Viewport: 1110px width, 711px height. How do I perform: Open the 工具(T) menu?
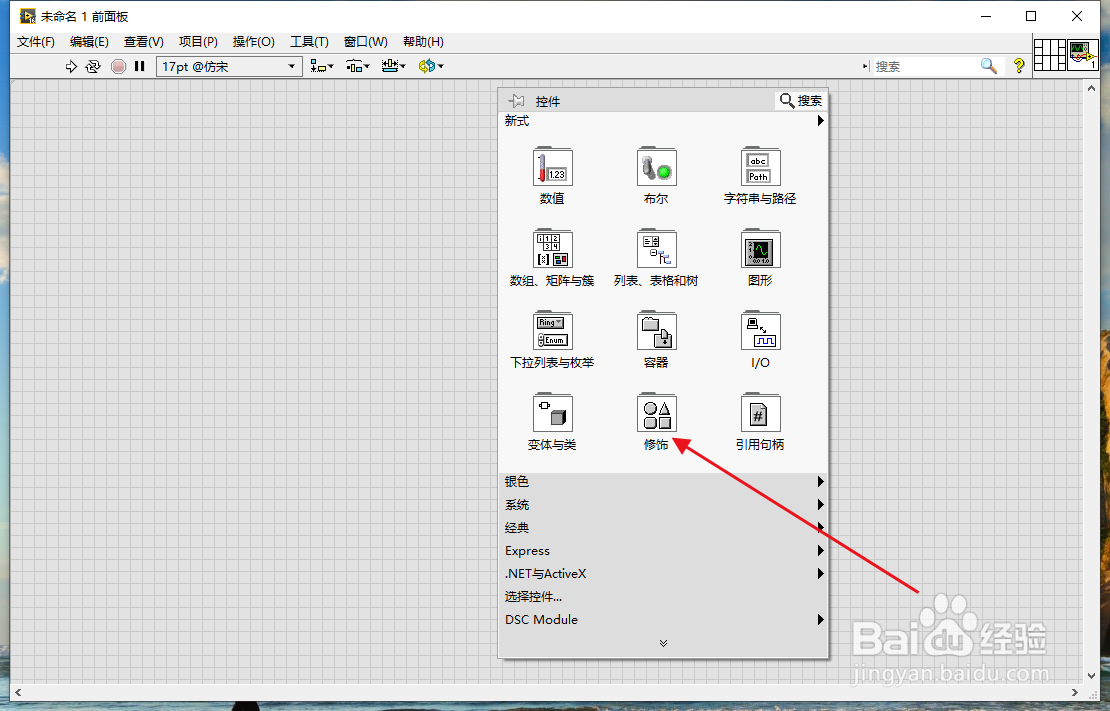point(309,42)
